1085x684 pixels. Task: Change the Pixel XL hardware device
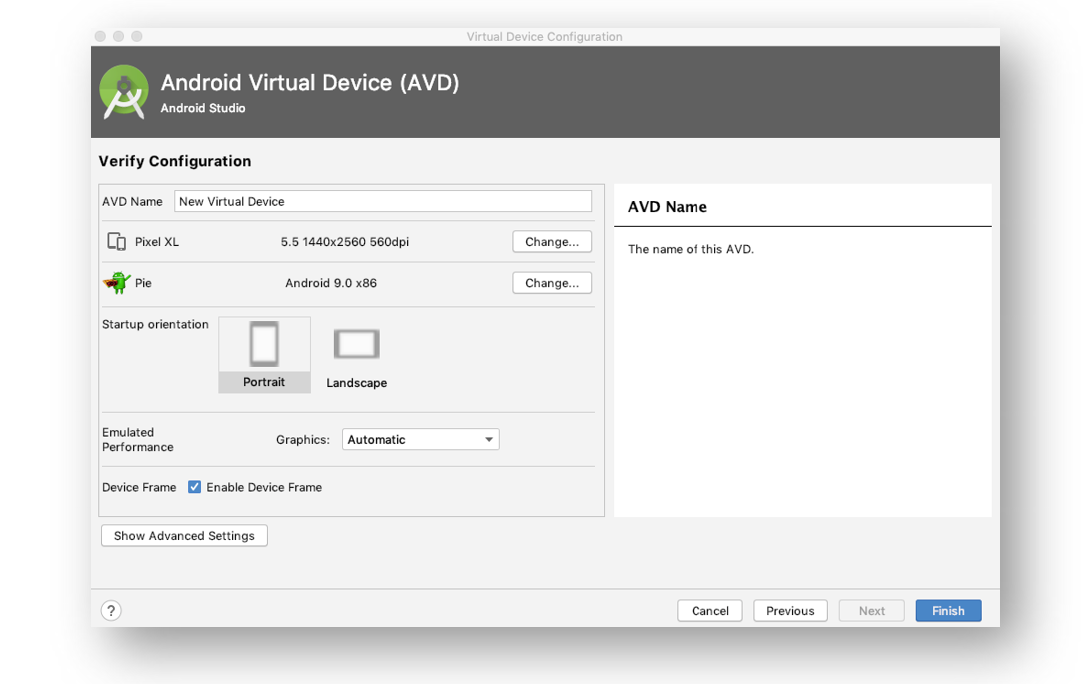pos(552,242)
